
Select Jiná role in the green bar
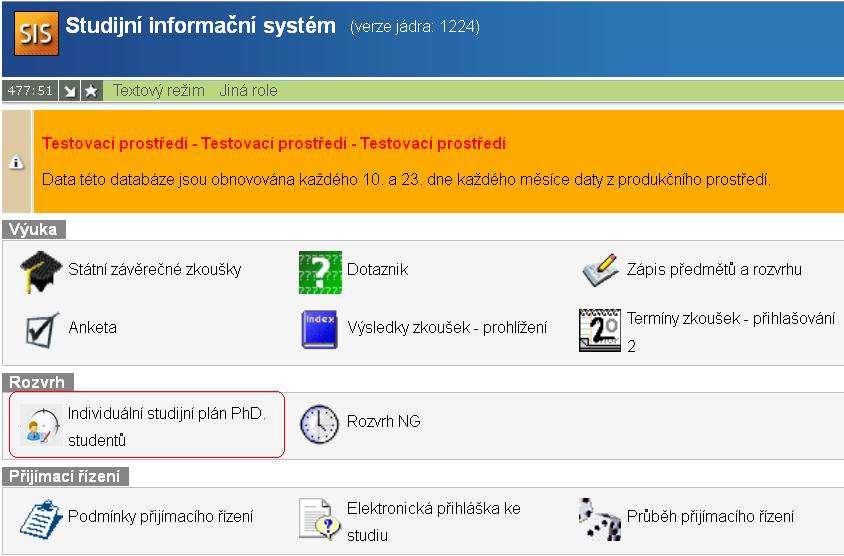[249, 90]
